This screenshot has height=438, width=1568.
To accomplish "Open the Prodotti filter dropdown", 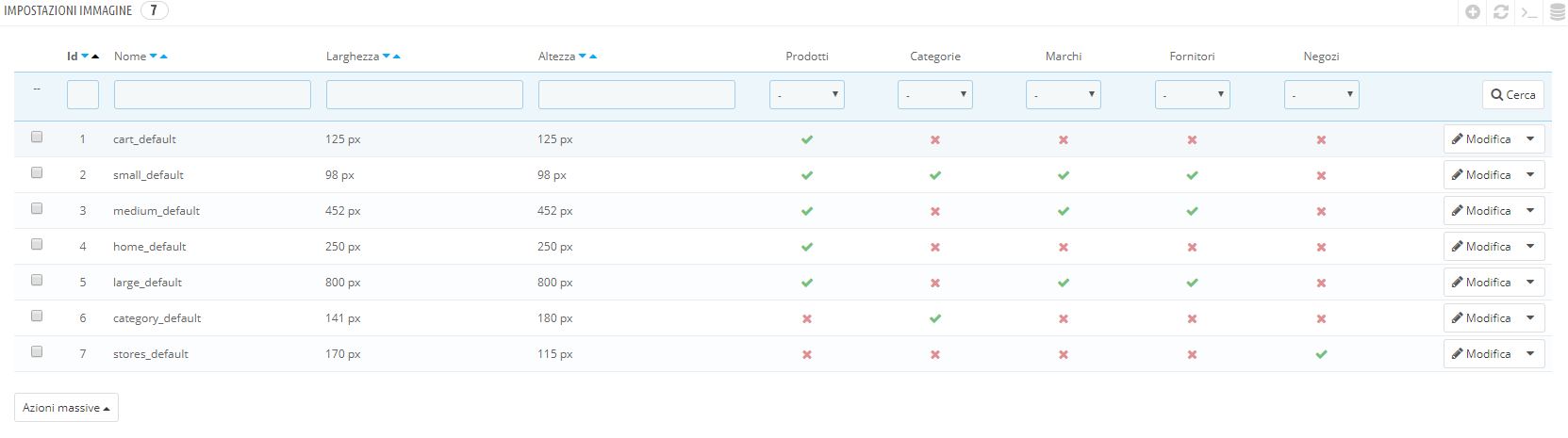I will (x=807, y=94).
